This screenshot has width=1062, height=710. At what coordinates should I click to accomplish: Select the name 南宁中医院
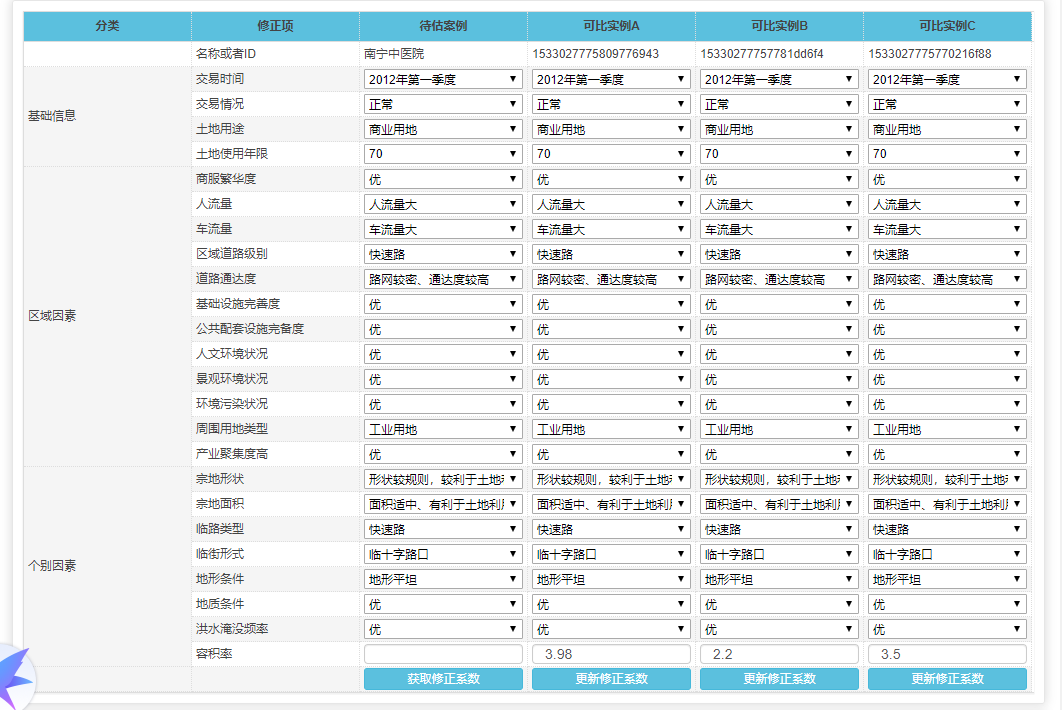pos(394,54)
